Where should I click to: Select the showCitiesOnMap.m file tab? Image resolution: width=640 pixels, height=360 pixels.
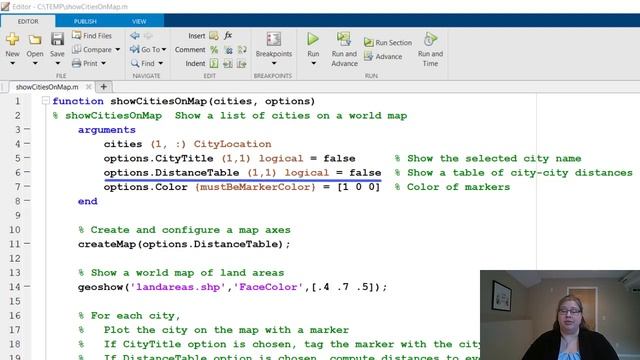pos(47,87)
